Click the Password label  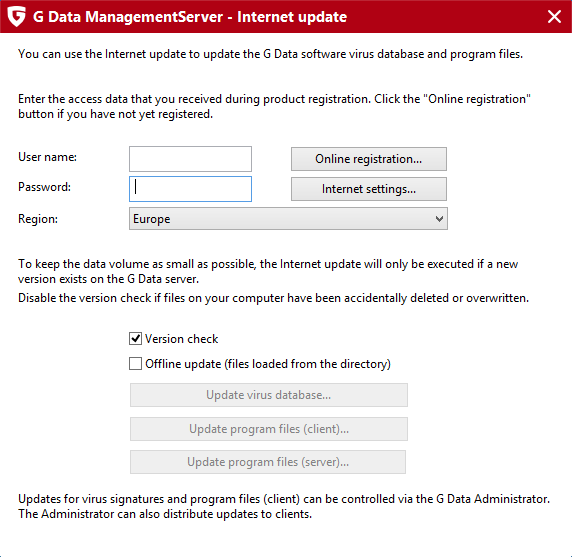[45, 187]
